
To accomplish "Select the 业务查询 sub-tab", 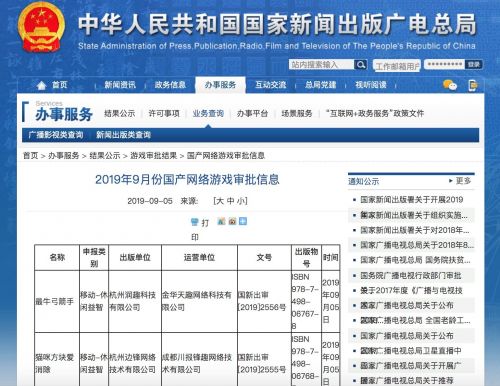I will coord(208,114).
